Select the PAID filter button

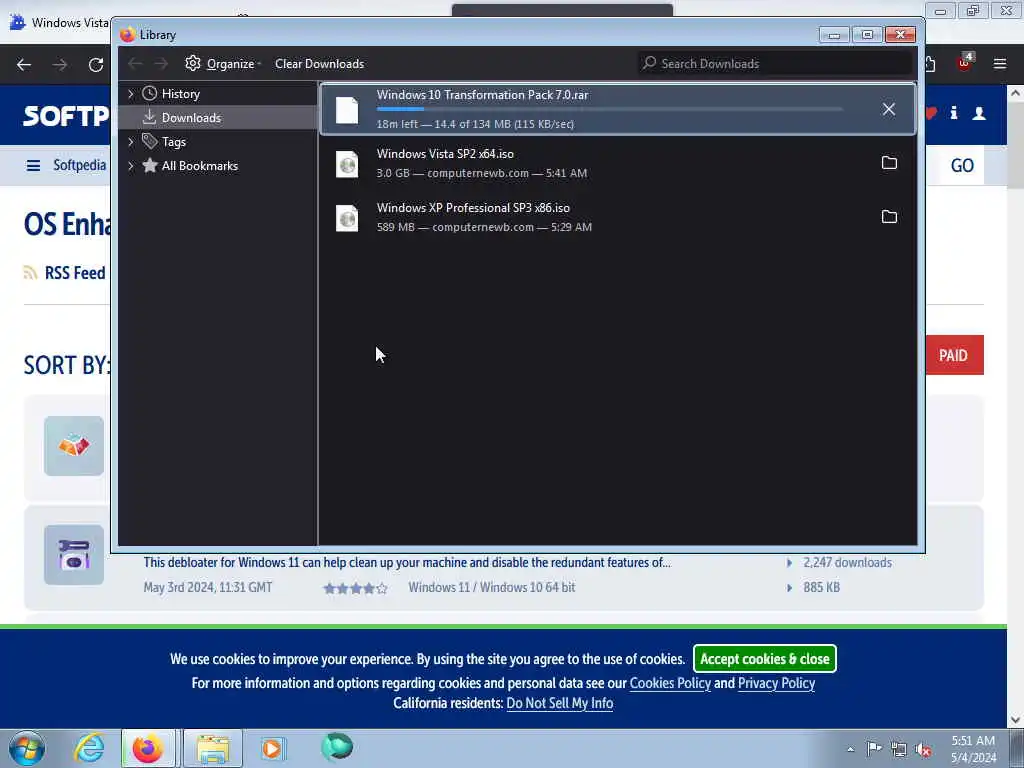pyautogui.click(x=954, y=355)
